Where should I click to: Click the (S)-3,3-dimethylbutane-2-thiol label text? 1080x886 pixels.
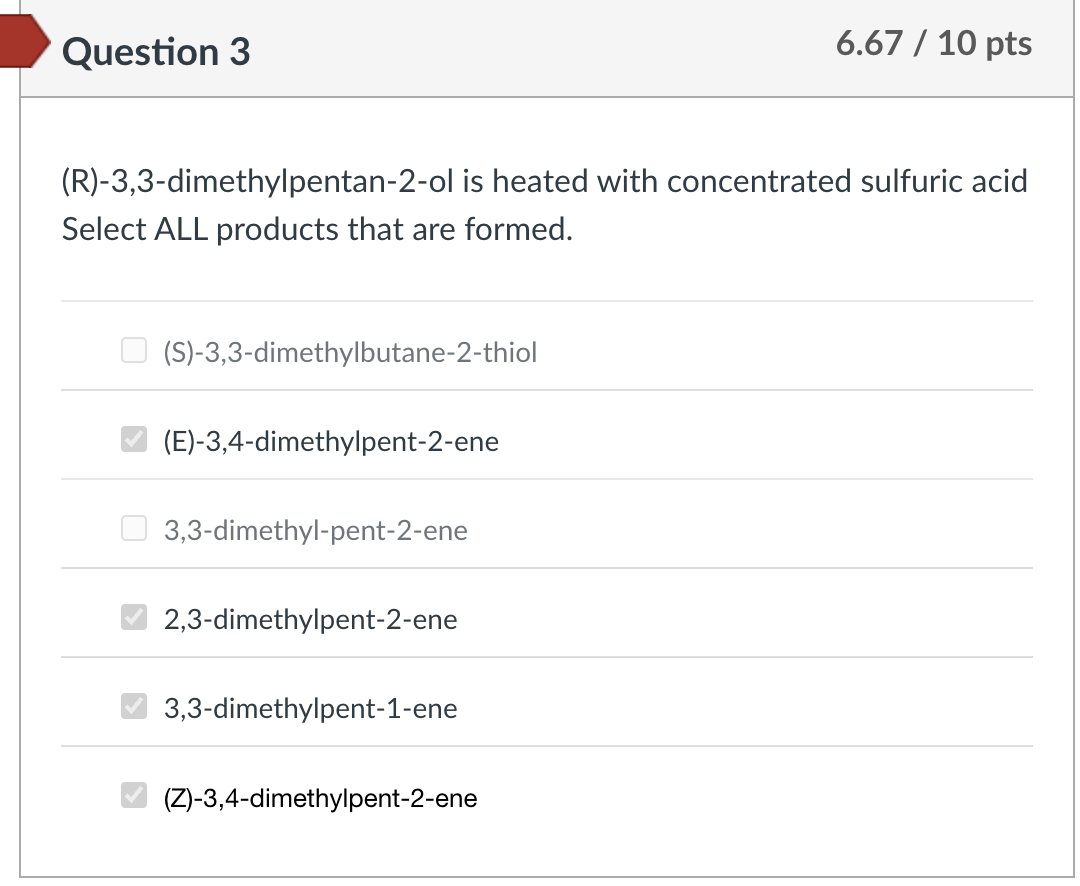[350, 352]
